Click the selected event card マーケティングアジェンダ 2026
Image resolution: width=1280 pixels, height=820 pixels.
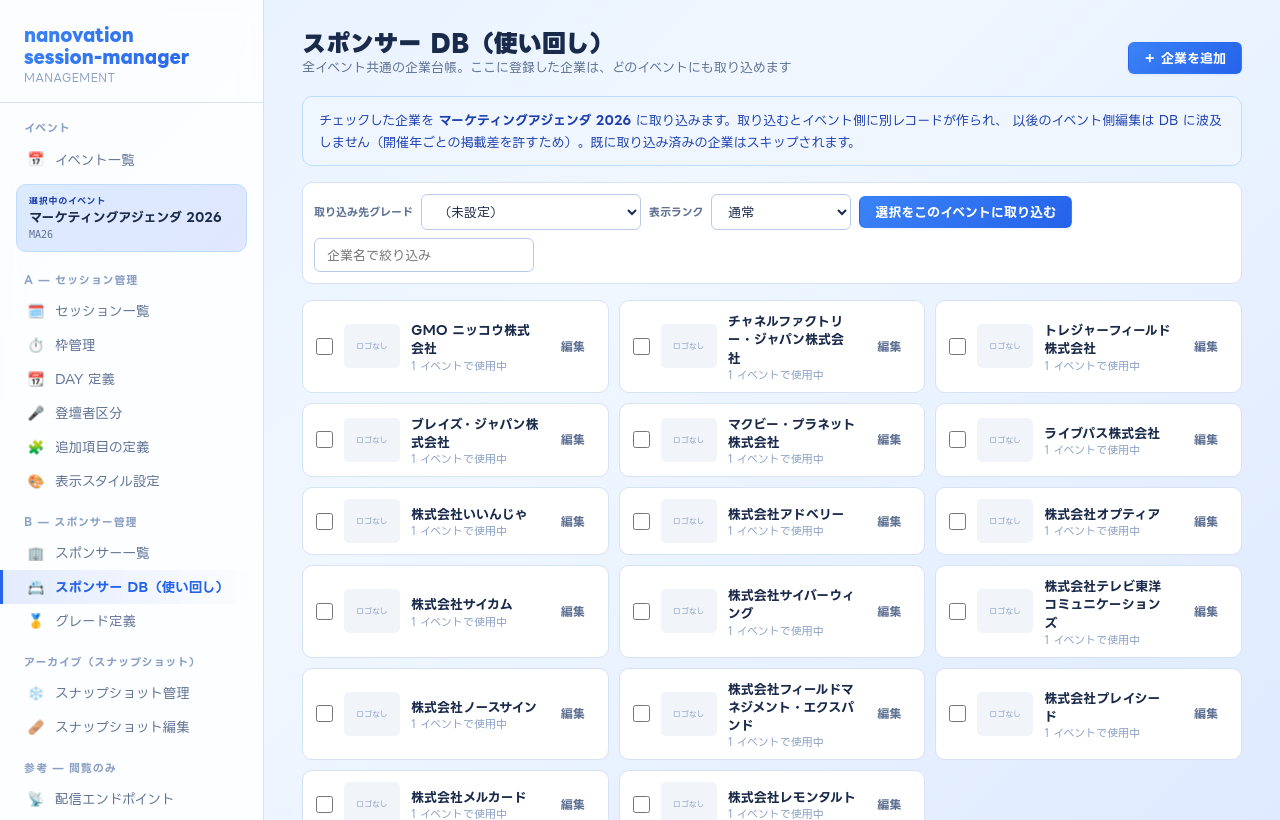(131, 218)
